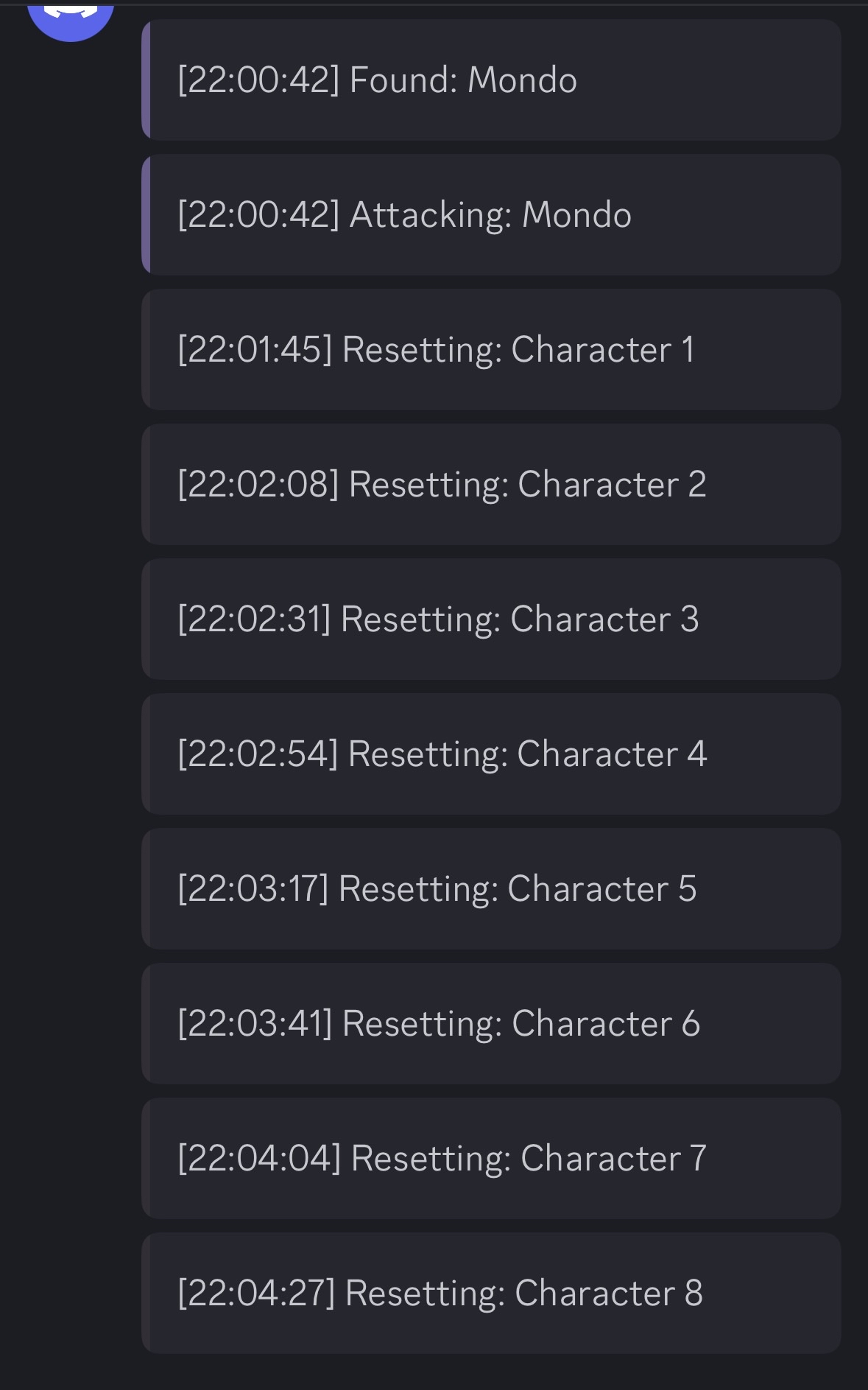Click the [22:02:08] timestamp text
The image size is (868, 1390).
pyautogui.click(x=258, y=485)
